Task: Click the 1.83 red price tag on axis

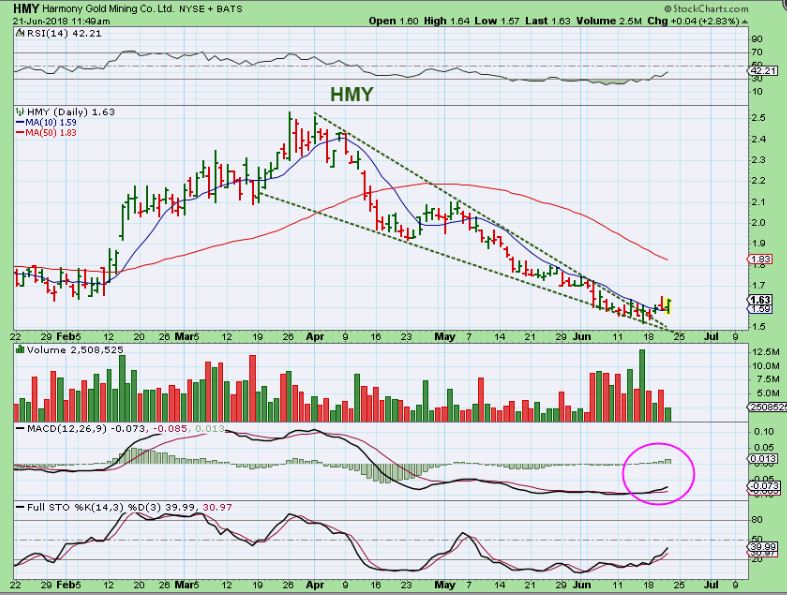Action: (759, 259)
